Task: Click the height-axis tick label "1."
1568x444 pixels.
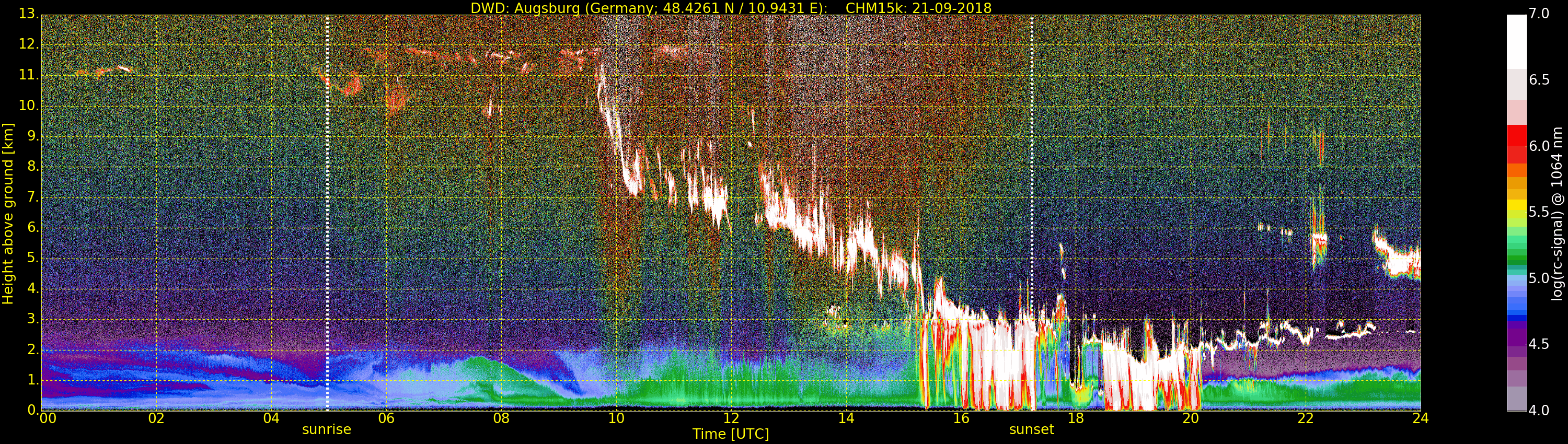Action: (x=32, y=380)
